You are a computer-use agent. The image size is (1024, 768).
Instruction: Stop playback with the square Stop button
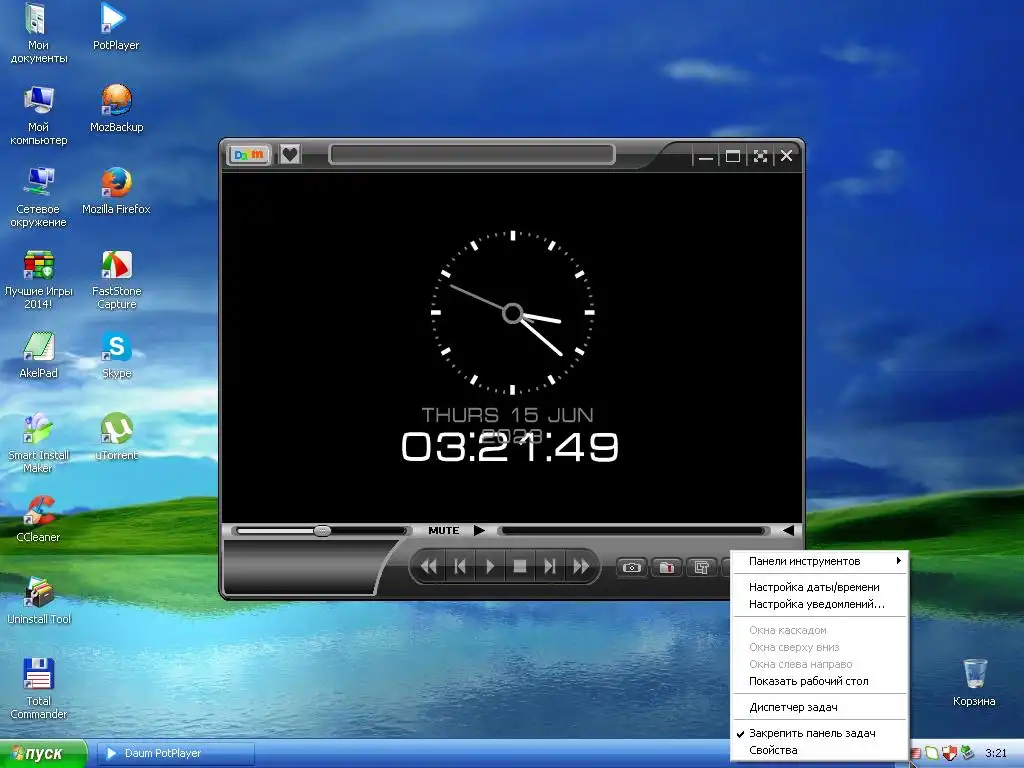tap(520, 566)
